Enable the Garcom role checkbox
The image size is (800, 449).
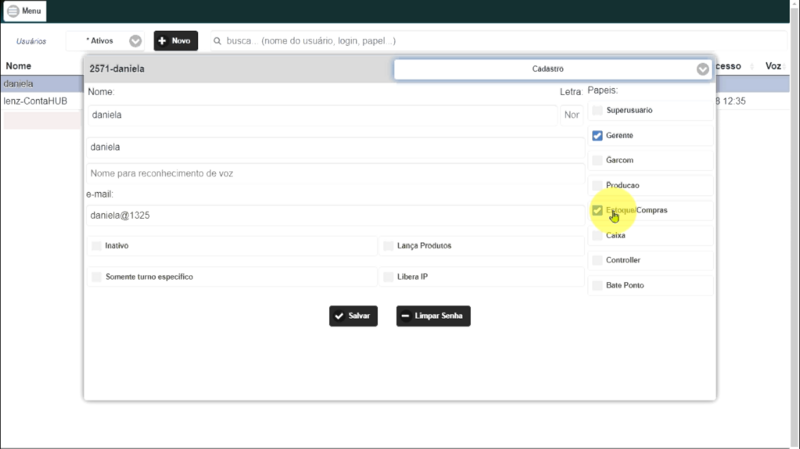pyautogui.click(x=597, y=160)
